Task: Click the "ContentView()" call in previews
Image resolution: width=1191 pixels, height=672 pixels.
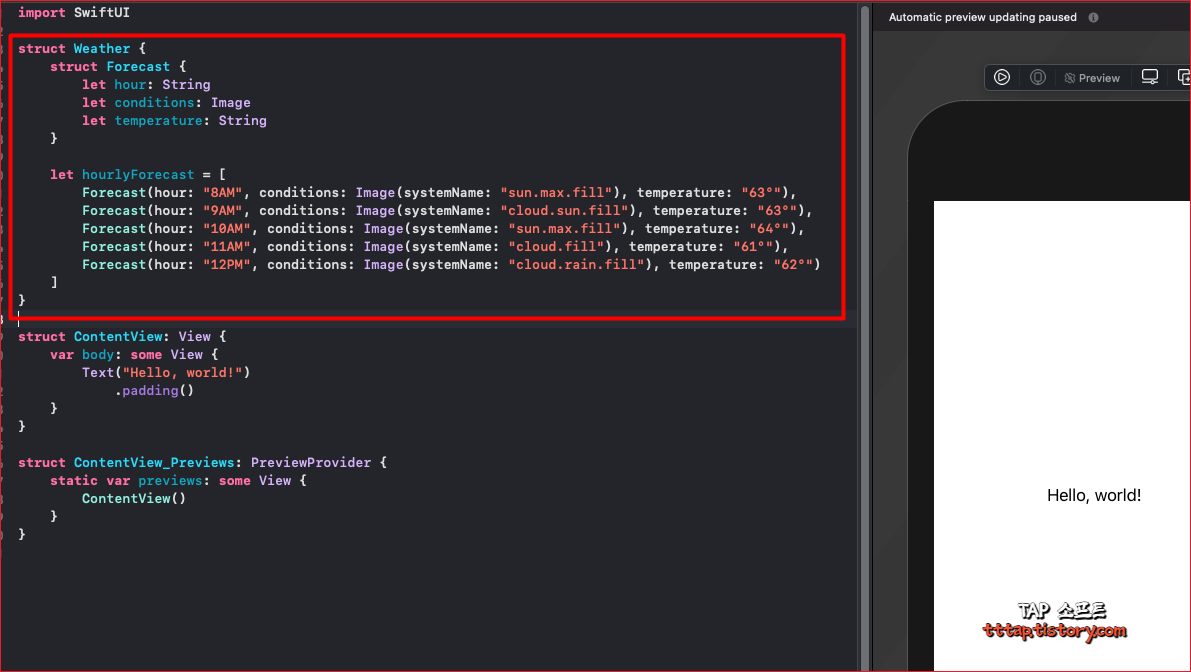Action: pos(134,499)
